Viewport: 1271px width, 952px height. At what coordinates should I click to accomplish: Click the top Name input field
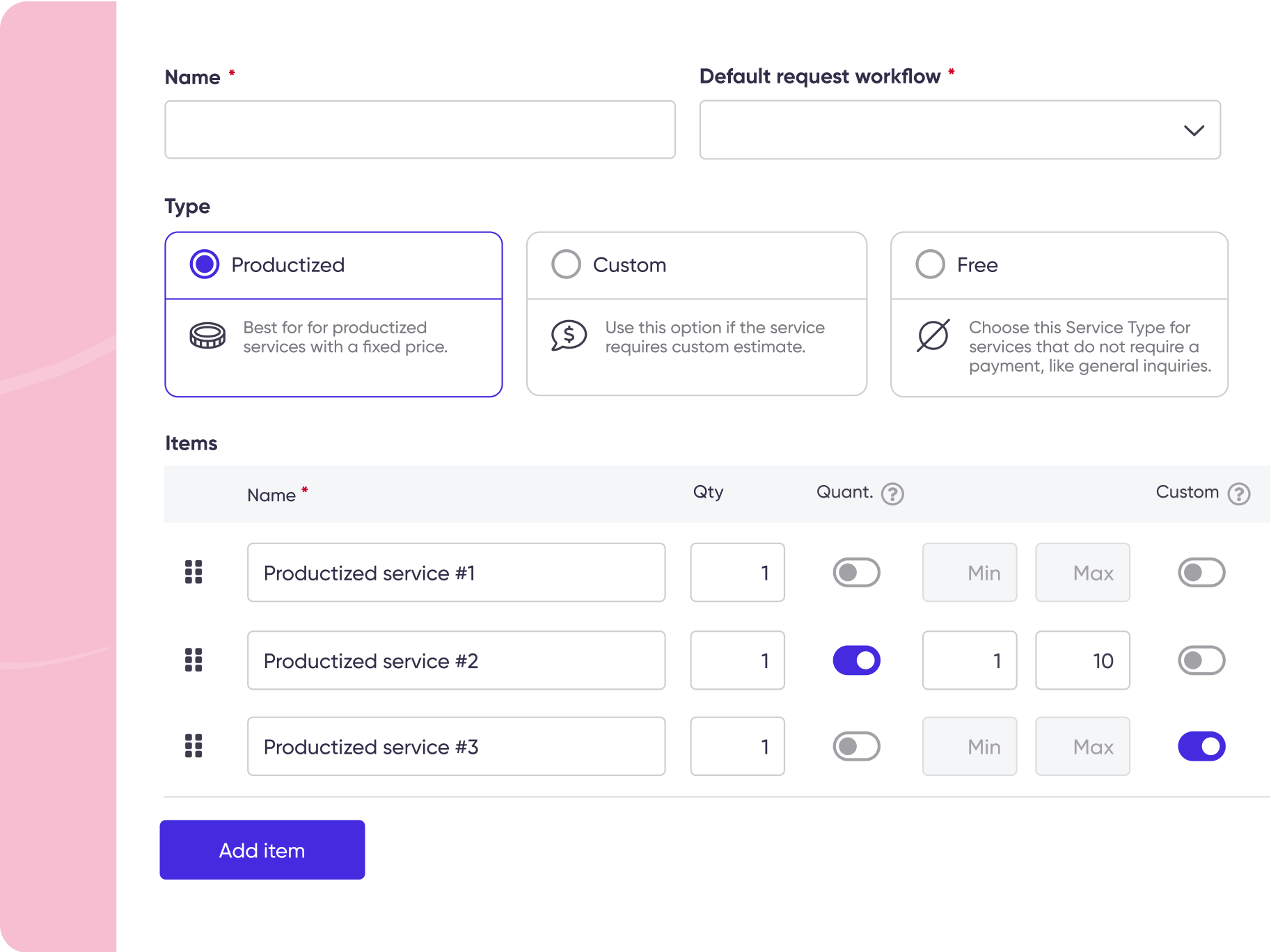(420, 129)
